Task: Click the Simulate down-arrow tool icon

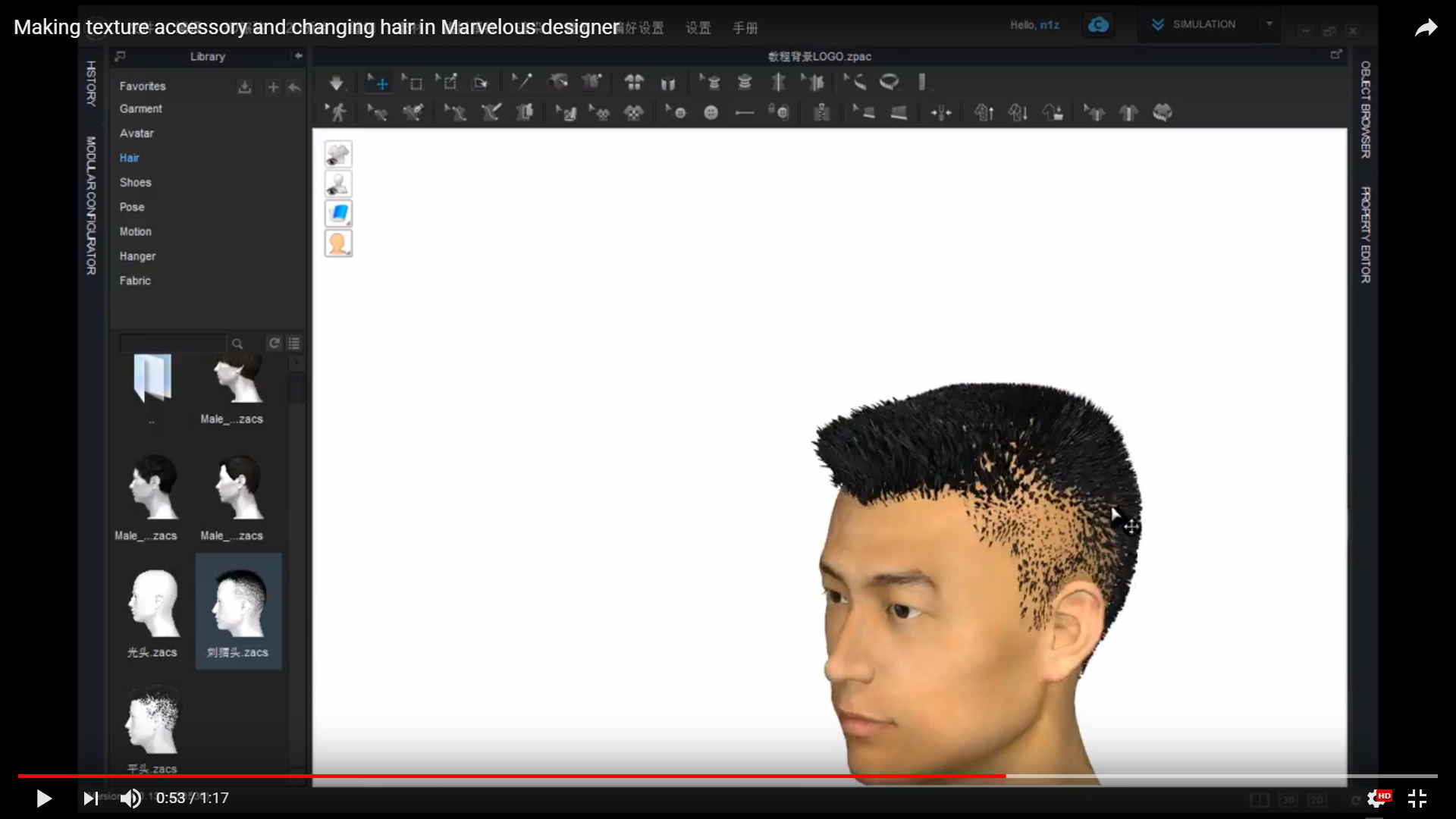Action: [336, 83]
